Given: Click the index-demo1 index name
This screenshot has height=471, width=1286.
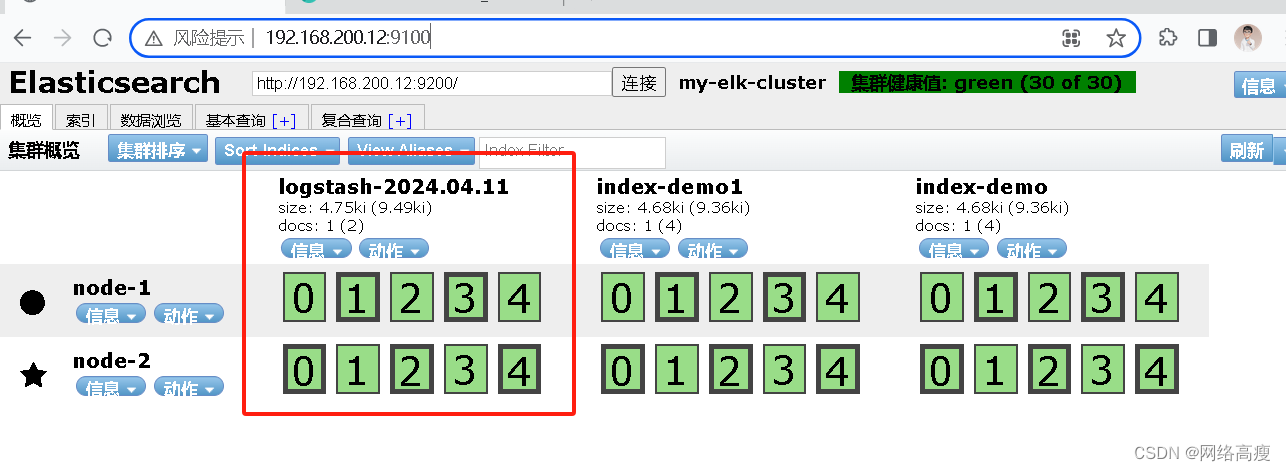Looking at the screenshot, I should coord(670,186).
